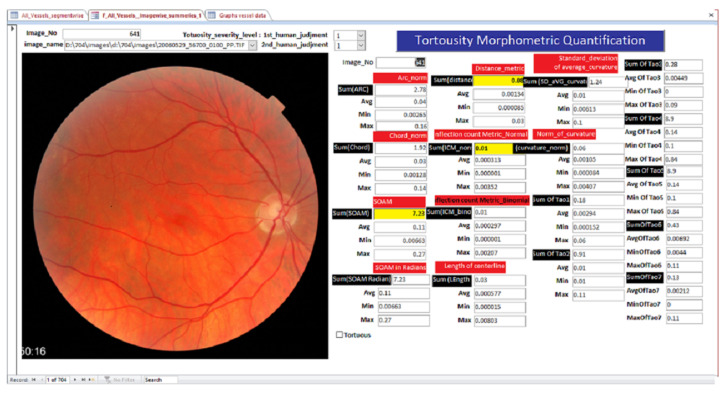Click the record selector arrow at form edge

point(13,29)
